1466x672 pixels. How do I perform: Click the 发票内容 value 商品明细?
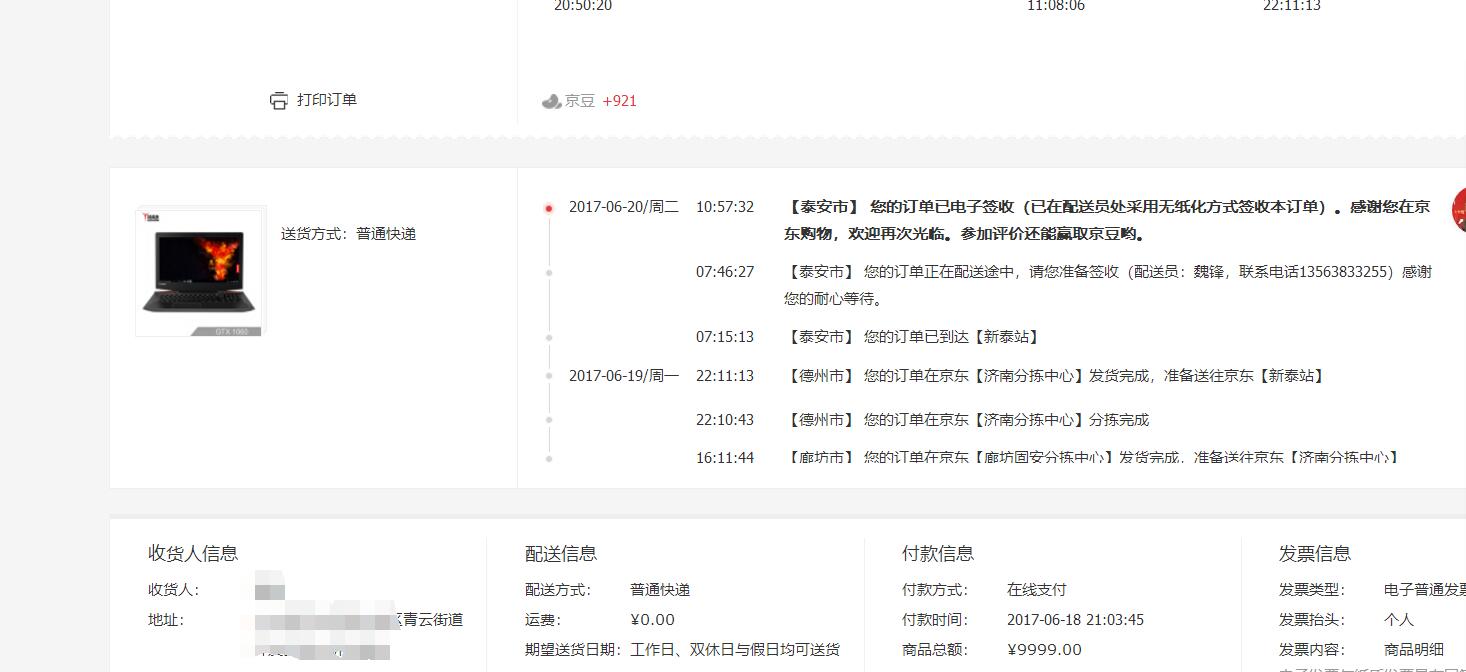[1414, 650]
